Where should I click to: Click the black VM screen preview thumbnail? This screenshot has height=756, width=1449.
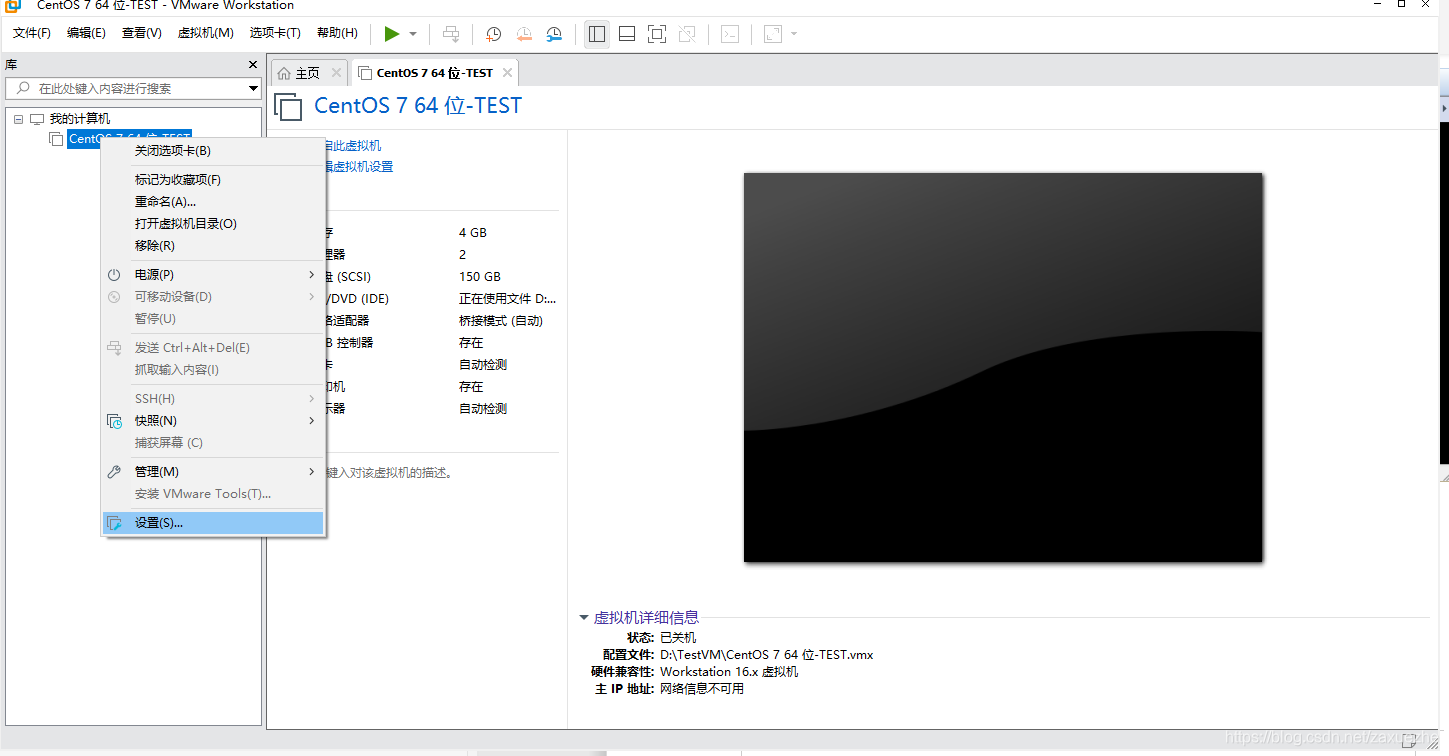(1003, 367)
